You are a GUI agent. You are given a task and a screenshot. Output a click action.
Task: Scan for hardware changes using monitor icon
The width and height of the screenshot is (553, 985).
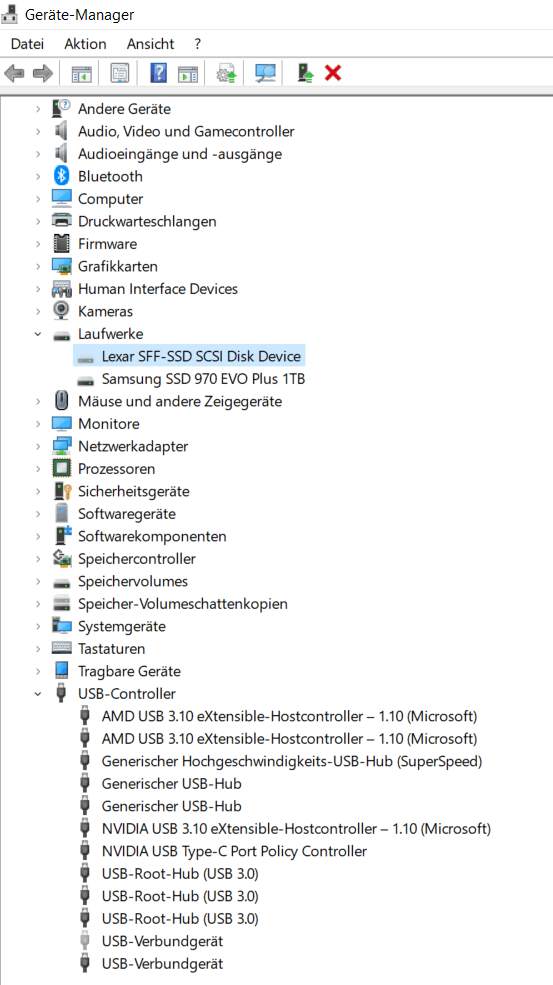click(265, 73)
